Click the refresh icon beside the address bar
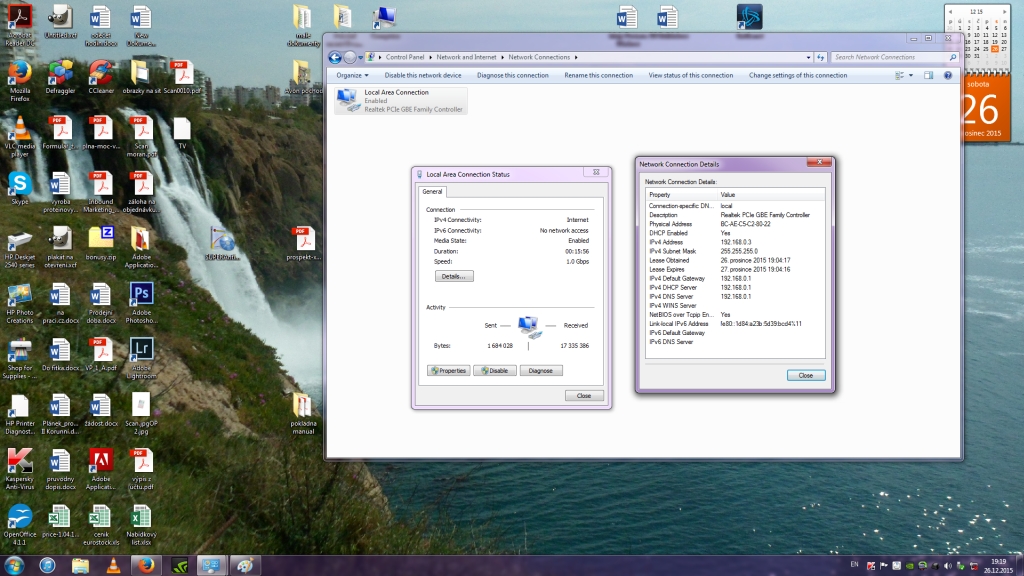 [820, 58]
